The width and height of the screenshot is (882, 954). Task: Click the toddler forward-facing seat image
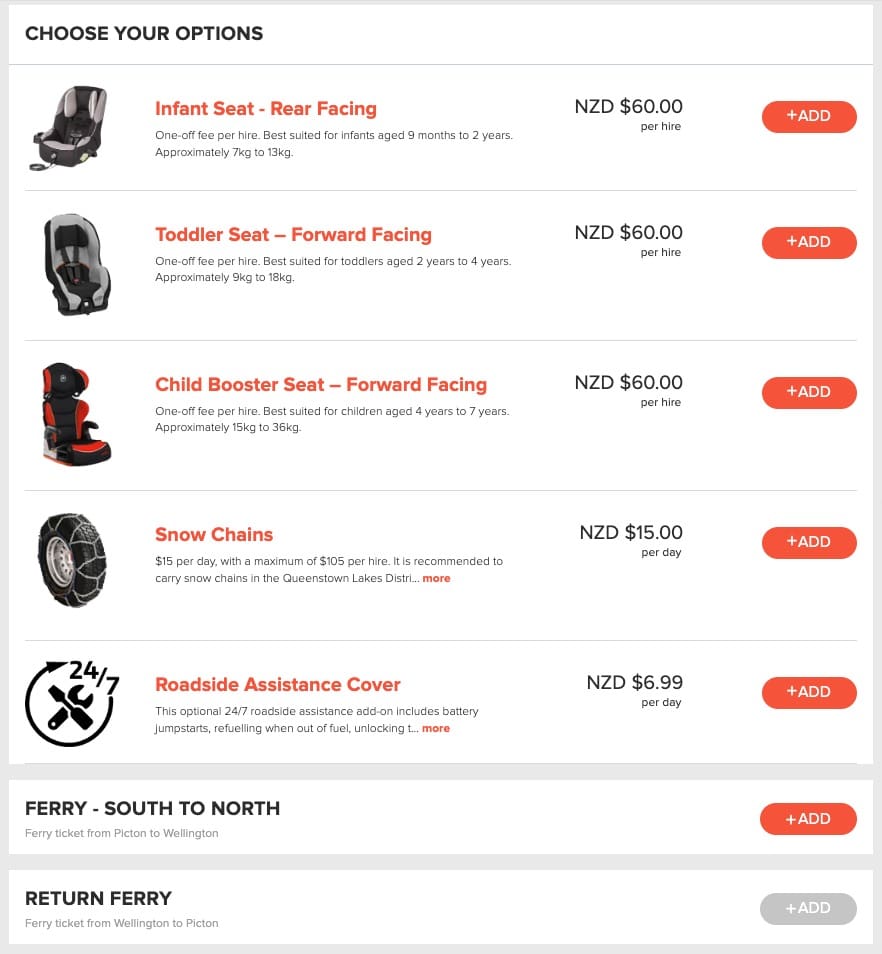tap(77, 264)
